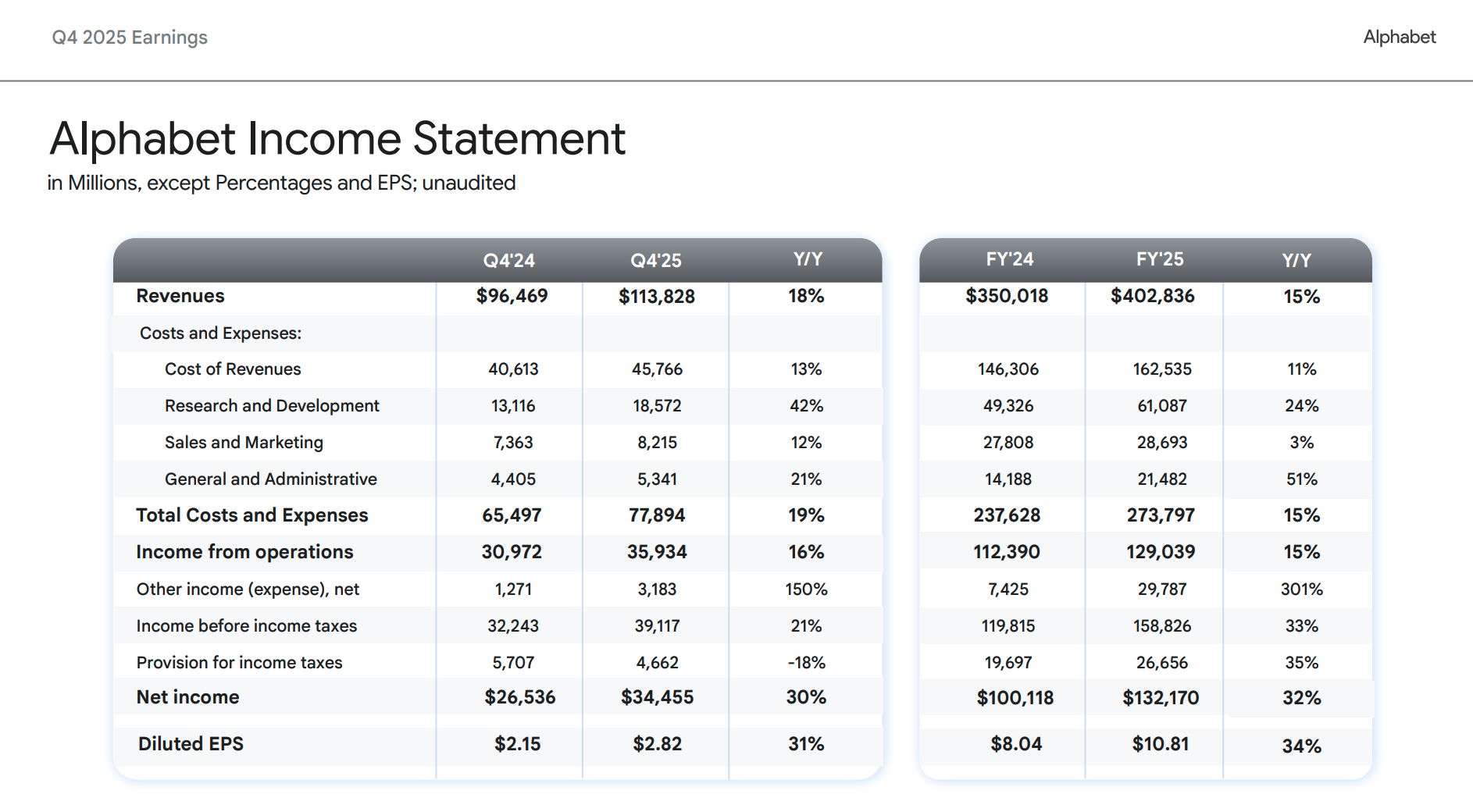The height and width of the screenshot is (812, 1473).
Task: Select the Q4'25 column header
Action: (x=655, y=260)
